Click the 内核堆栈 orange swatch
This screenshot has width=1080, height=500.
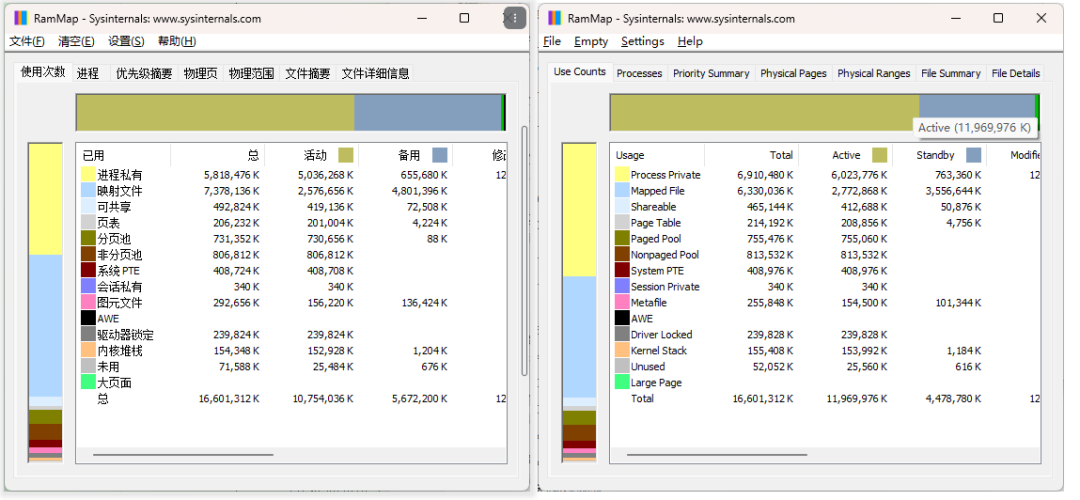point(88,351)
